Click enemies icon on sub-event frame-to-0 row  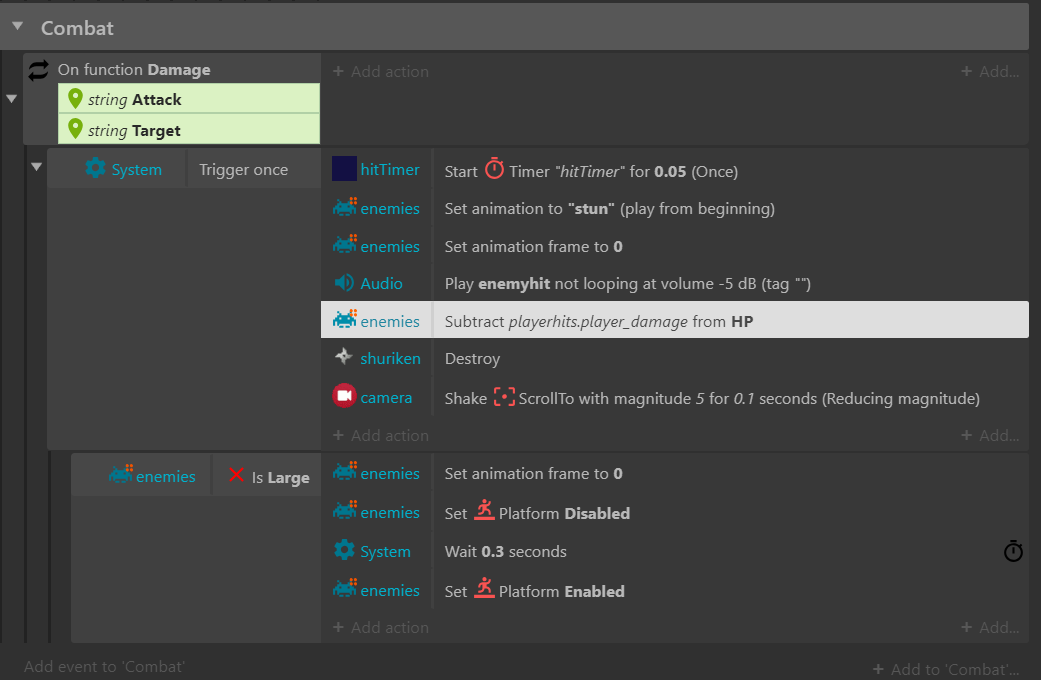pyautogui.click(x=345, y=471)
